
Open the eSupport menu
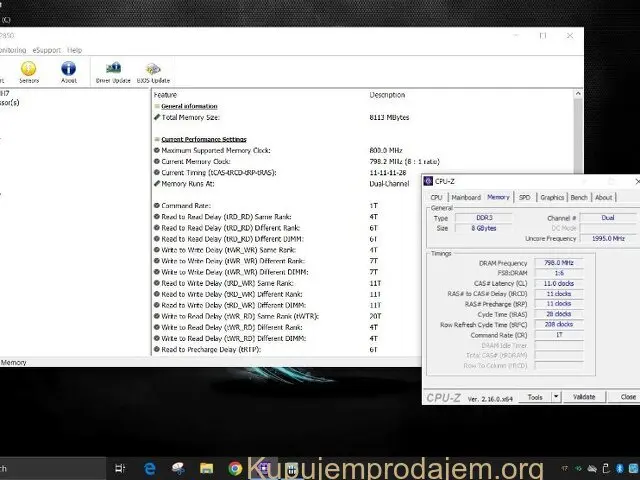tap(47, 50)
